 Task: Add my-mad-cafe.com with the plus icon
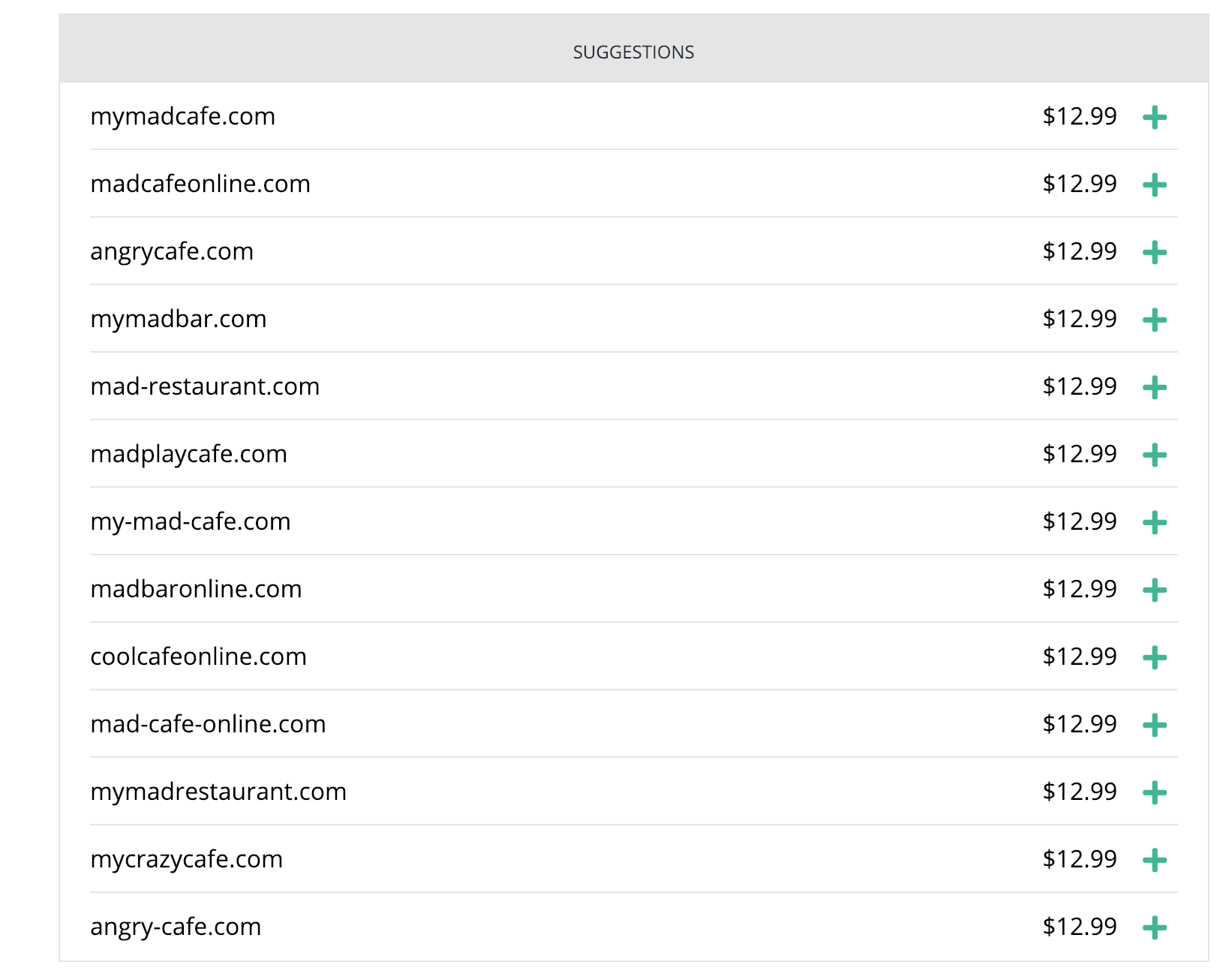(x=1154, y=522)
